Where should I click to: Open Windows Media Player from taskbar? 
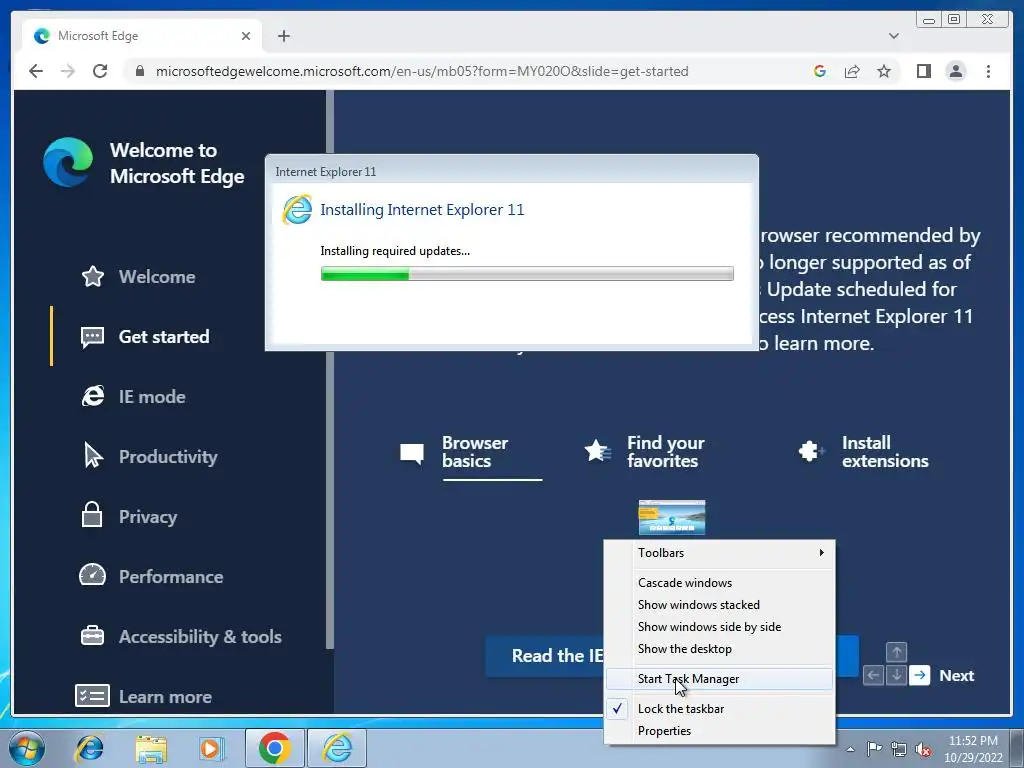click(211, 748)
